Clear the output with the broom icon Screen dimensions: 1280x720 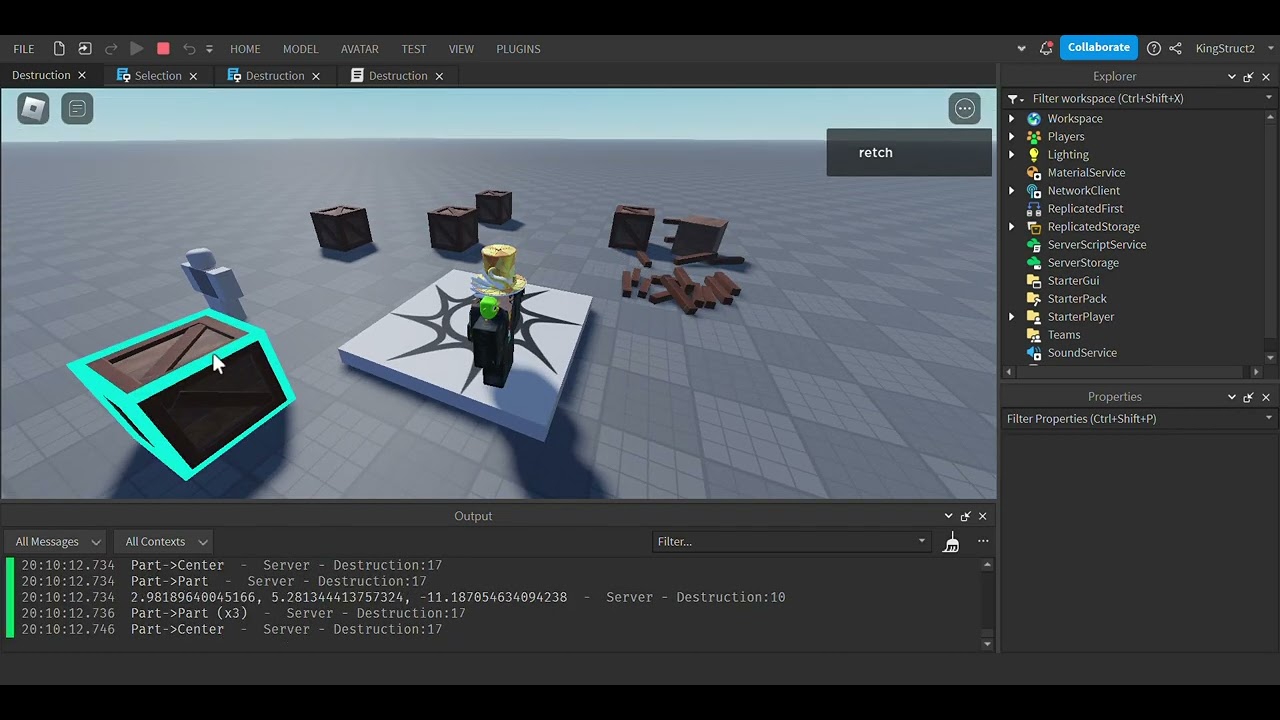click(952, 542)
